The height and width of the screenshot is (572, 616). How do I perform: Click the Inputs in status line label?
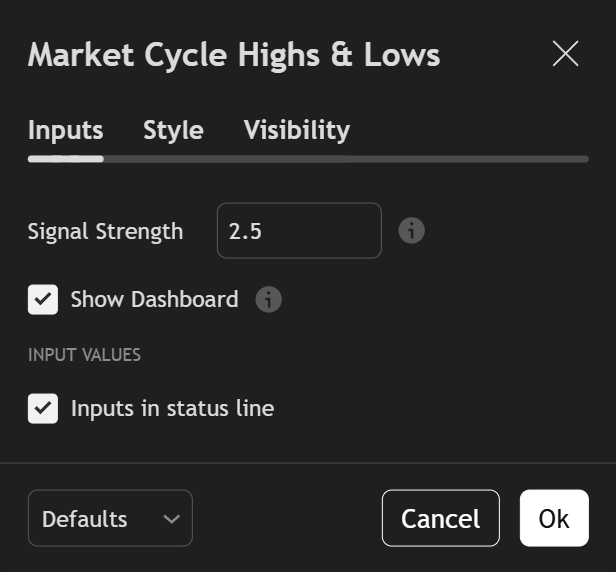click(x=172, y=408)
